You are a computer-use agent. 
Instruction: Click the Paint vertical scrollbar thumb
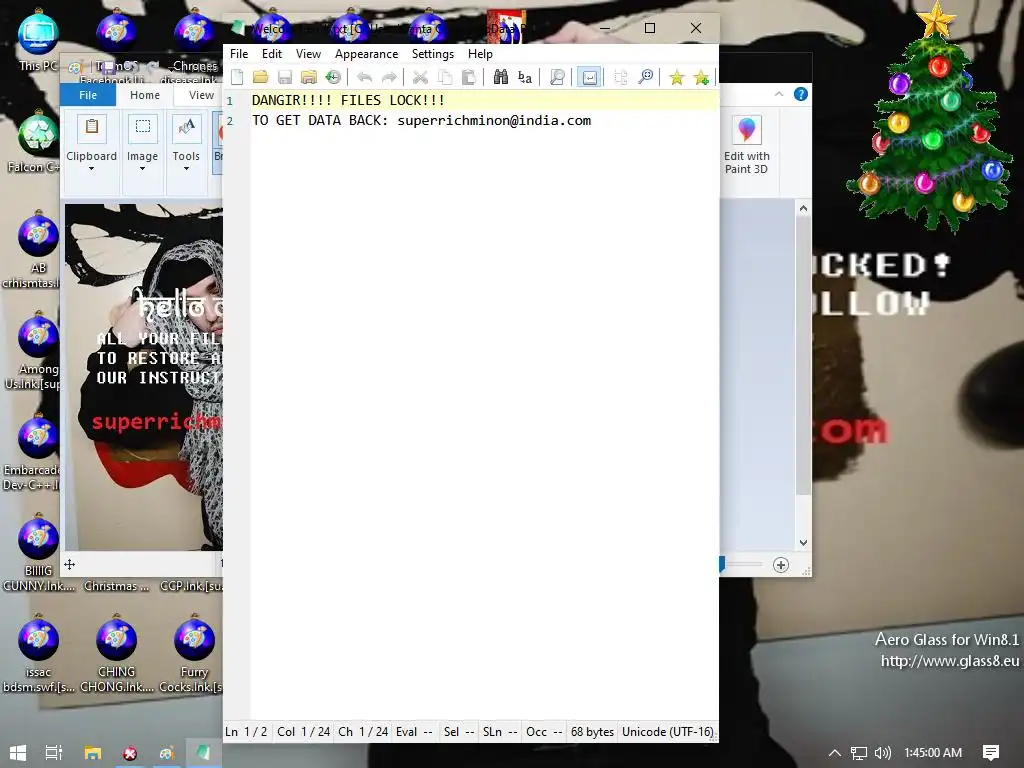pos(803,356)
